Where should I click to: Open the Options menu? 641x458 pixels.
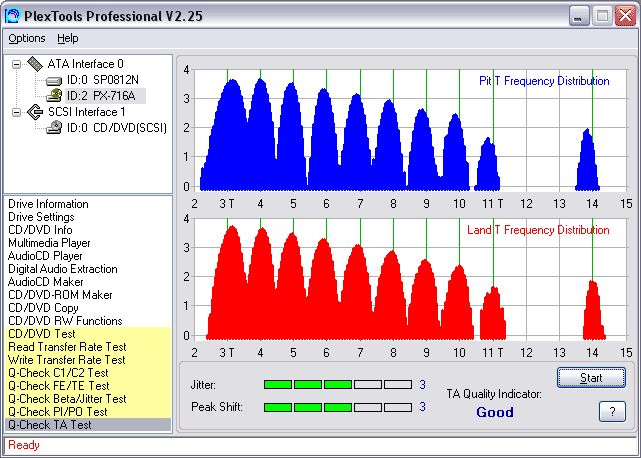pyautogui.click(x=27, y=38)
